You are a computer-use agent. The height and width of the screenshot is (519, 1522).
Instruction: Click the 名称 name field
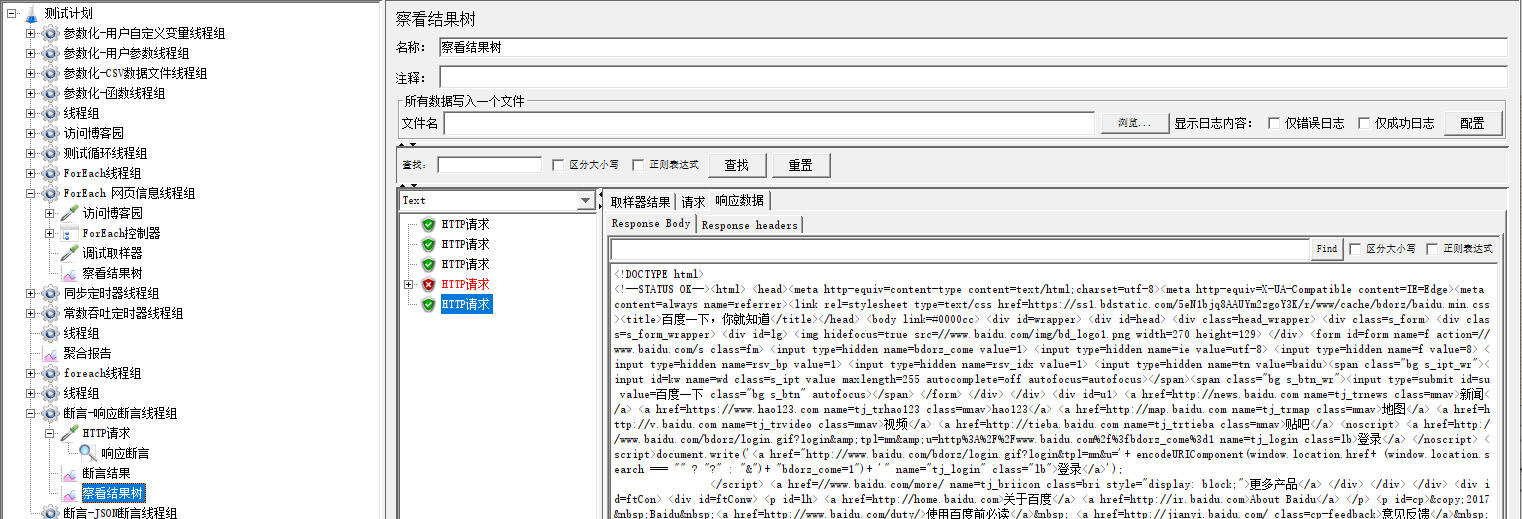tap(973, 47)
